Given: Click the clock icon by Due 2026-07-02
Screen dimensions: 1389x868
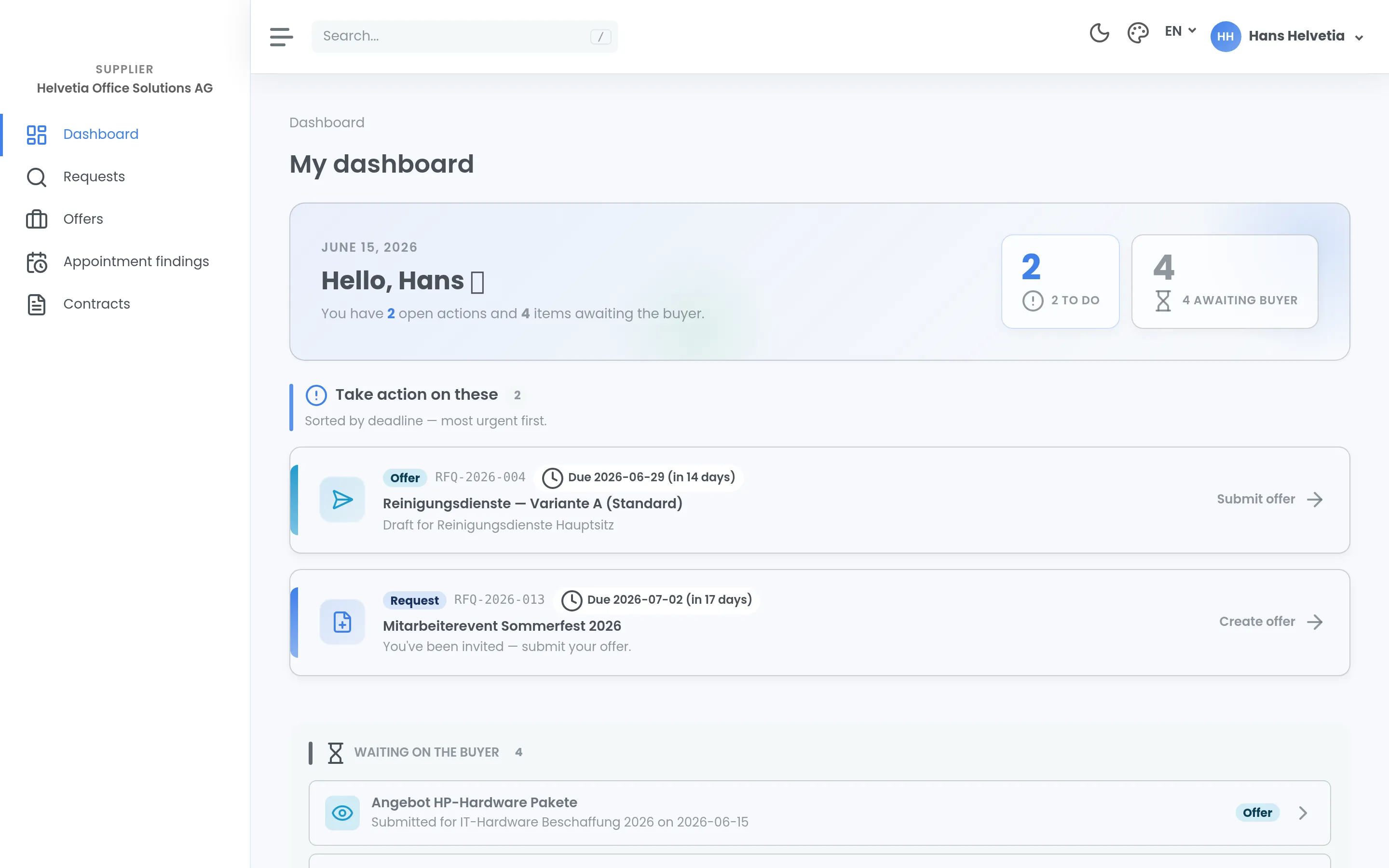Looking at the screenshot, I should (x=571, y=600).
